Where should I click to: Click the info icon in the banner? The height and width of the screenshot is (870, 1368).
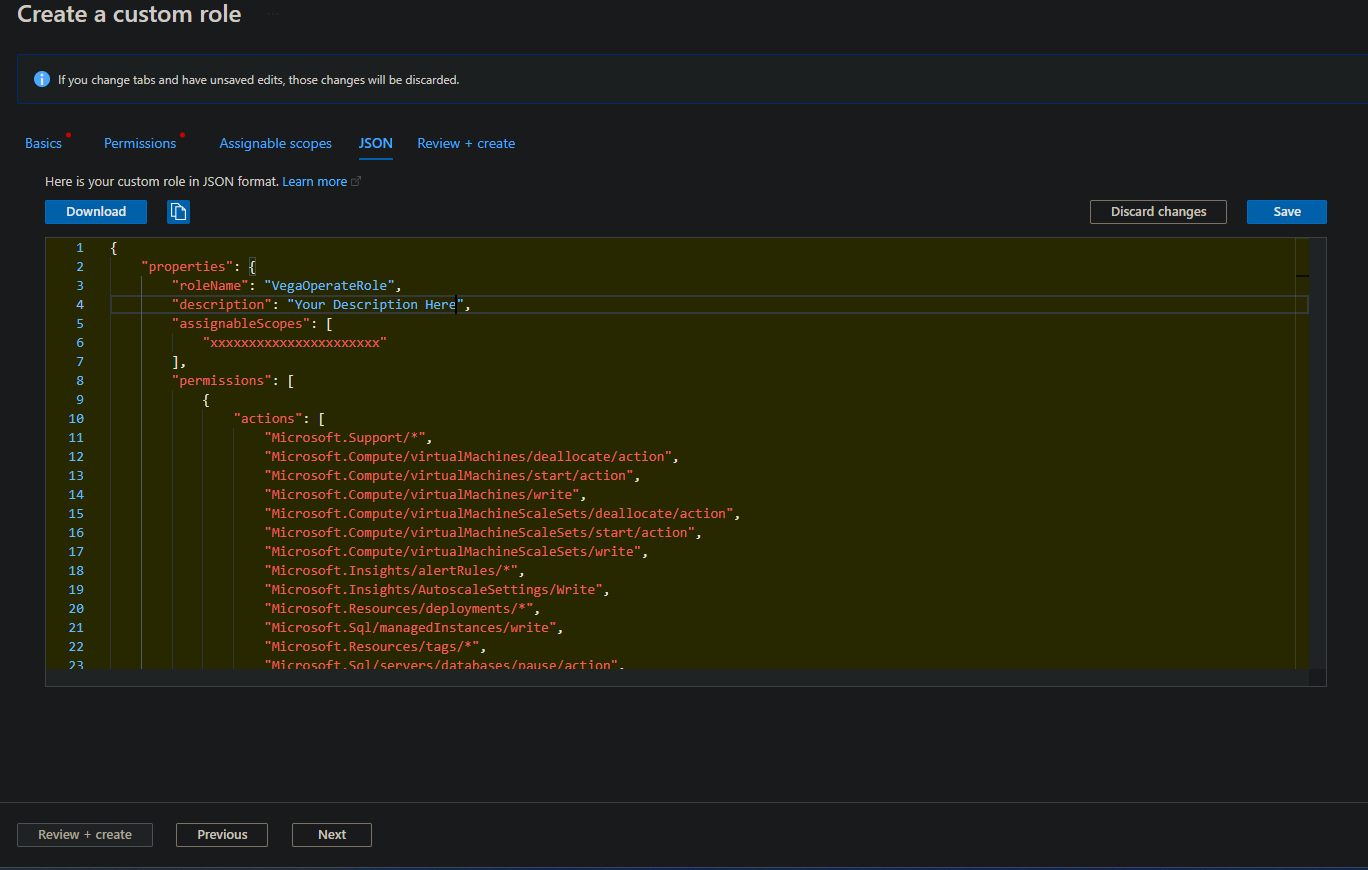[x=42, y=79]
